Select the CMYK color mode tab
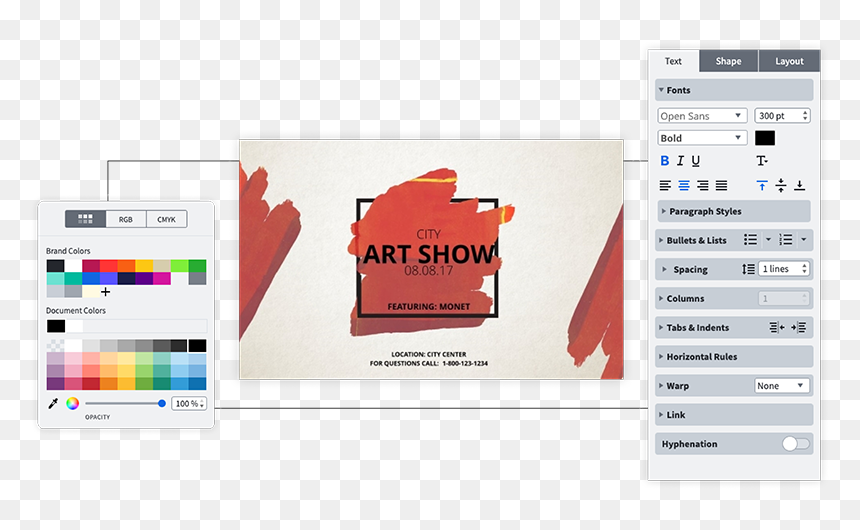Viewport: 860px width, 530px height. [x=167, y=219]
